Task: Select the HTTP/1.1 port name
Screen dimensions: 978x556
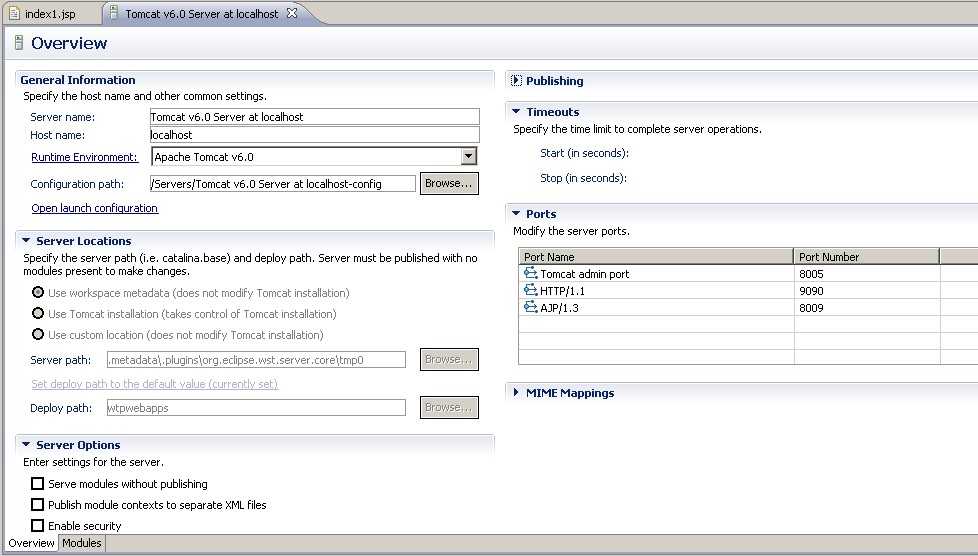Action: click(563, 291)
